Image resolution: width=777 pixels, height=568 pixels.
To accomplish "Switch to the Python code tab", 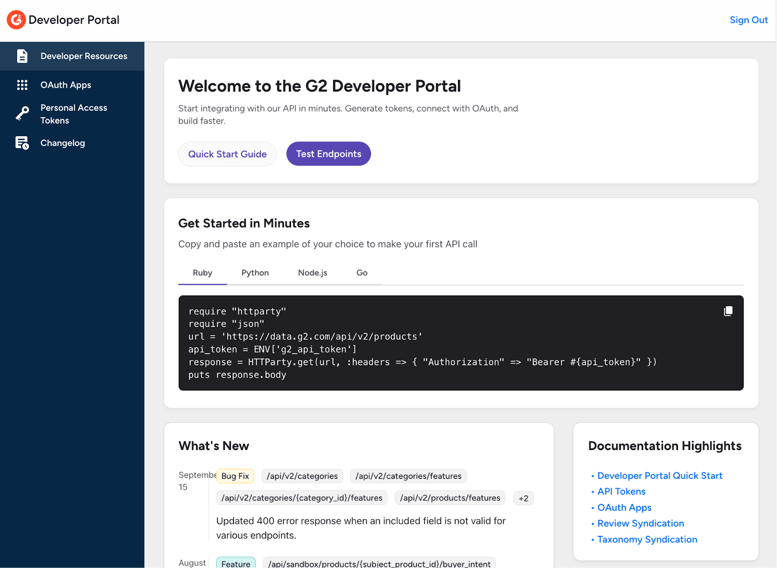I will click(255, 273).
